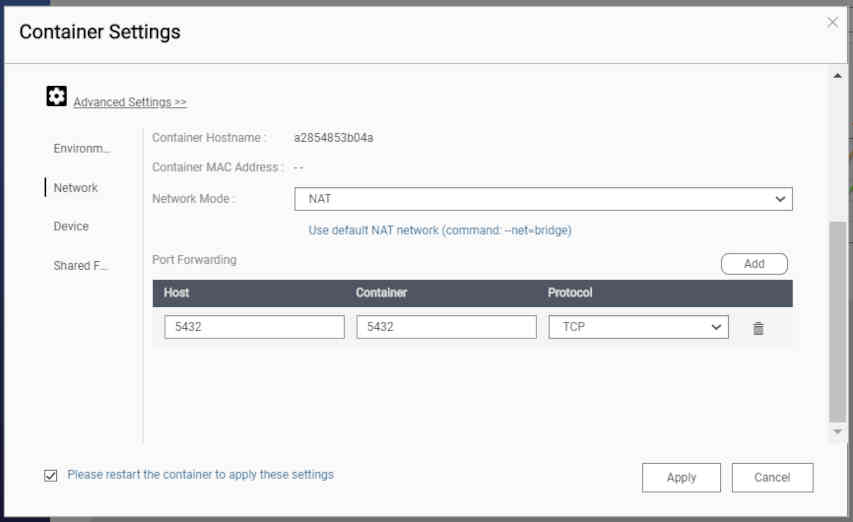Click the Advanced Settings gear icon
This screenshot has height=522, width=853.
[56, 97]
